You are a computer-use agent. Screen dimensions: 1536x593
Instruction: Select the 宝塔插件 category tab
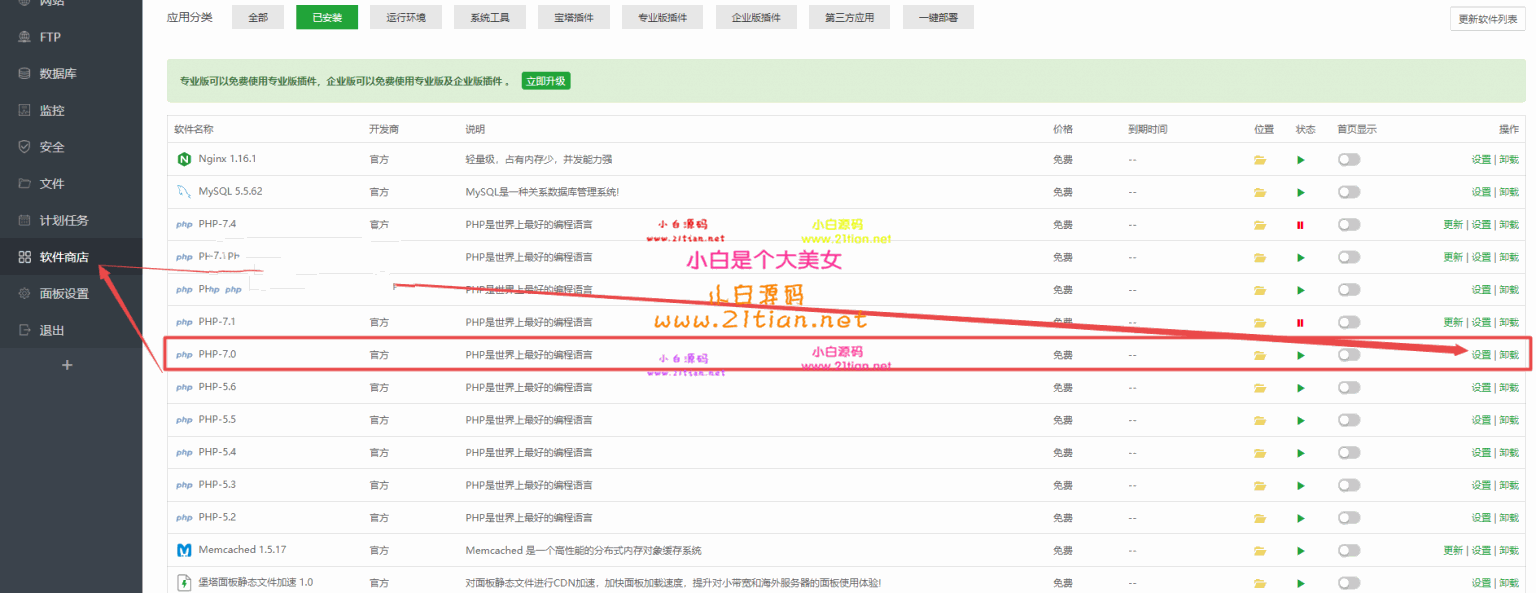click(574, 17)
